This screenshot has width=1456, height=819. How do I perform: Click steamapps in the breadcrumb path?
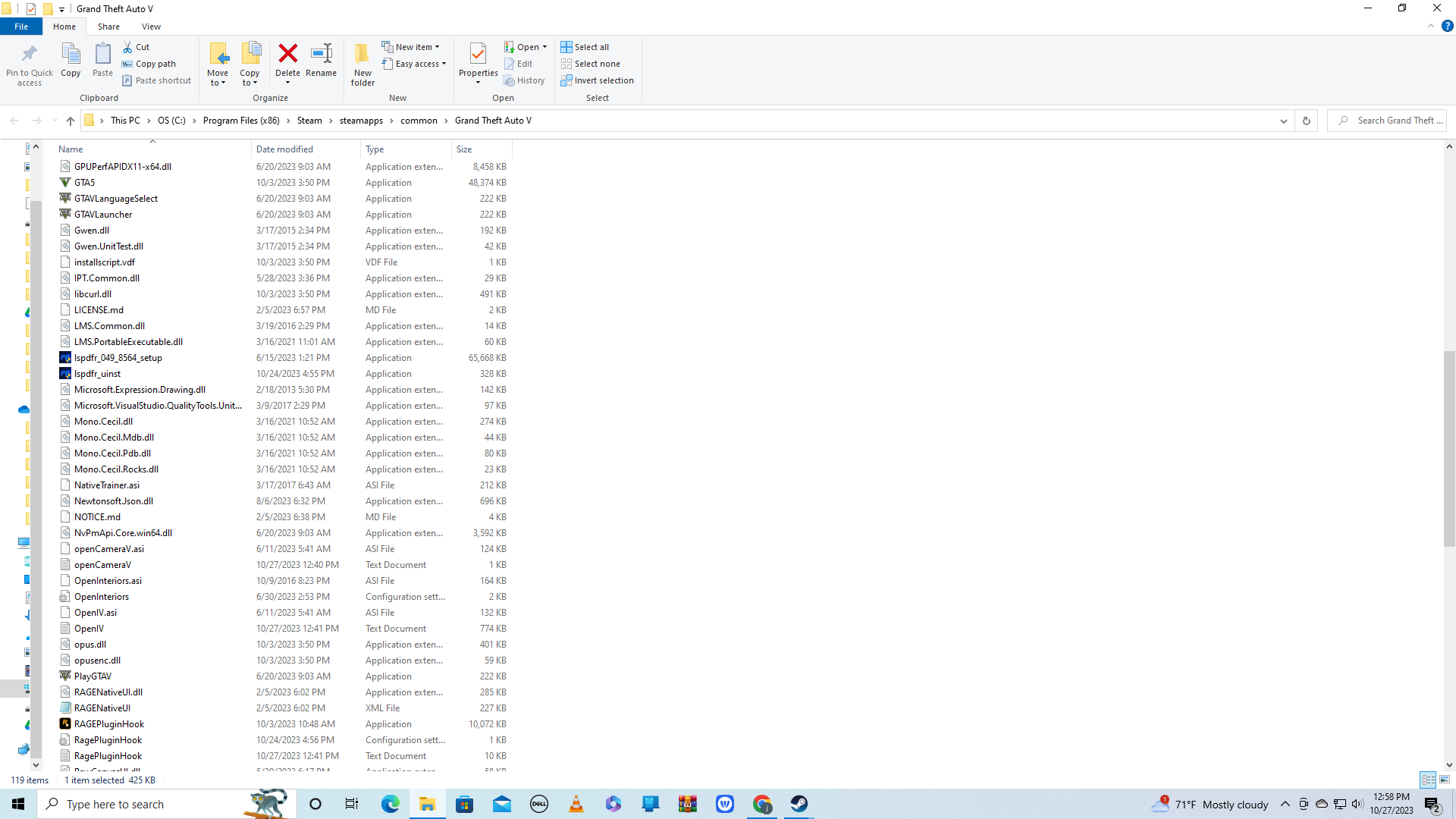coord(361,121)
